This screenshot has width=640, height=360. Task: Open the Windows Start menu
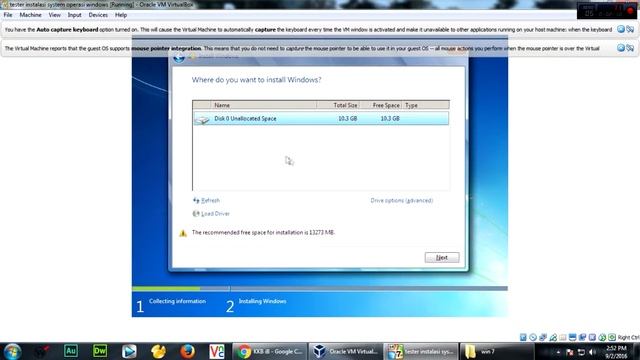coord(12,351)
